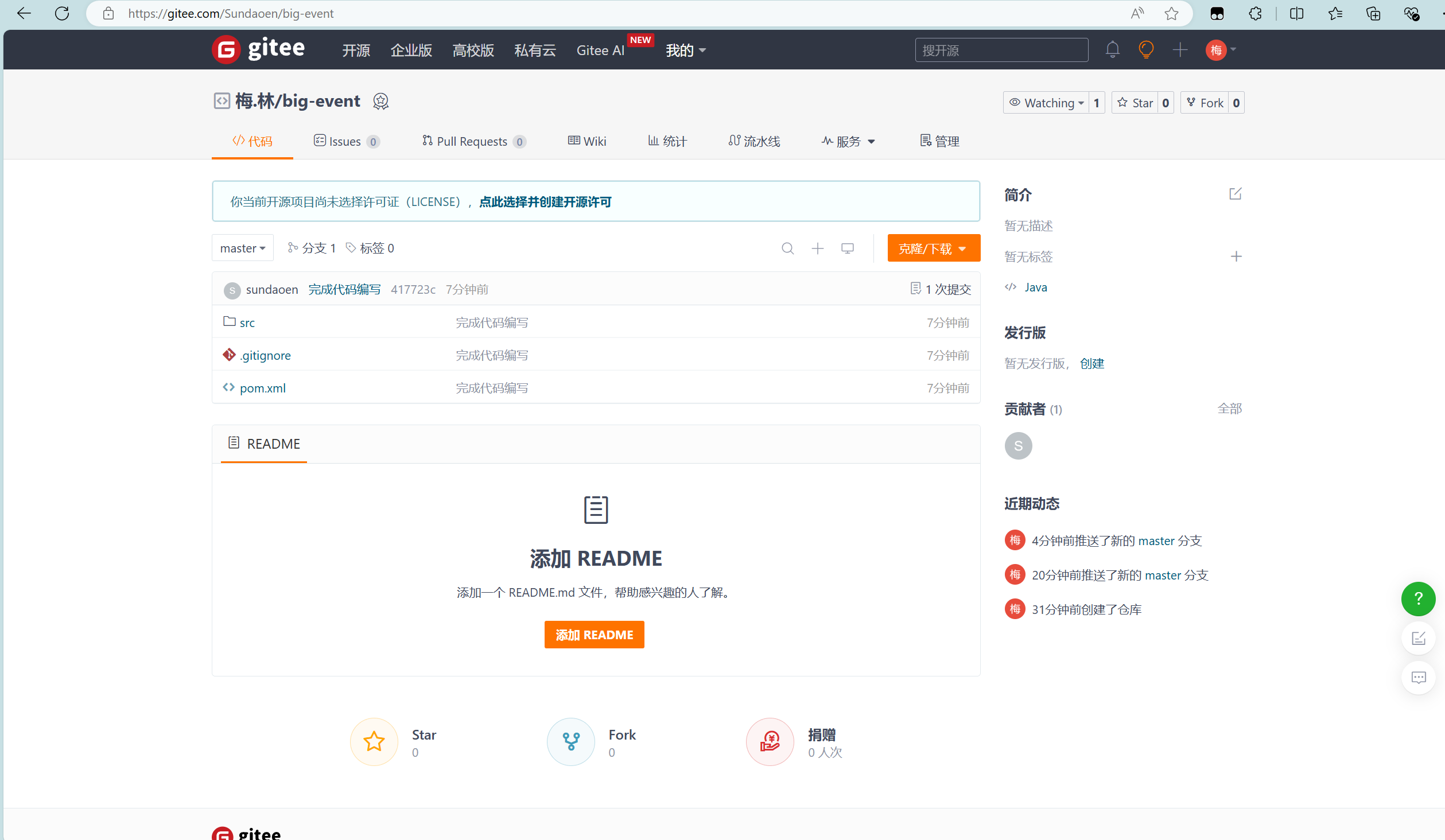Image resolution: width=1445 pixels, height=840 pixels.
Task: View the 1 次提交 history
Action: pyautogui.click(x=941, y=289)
